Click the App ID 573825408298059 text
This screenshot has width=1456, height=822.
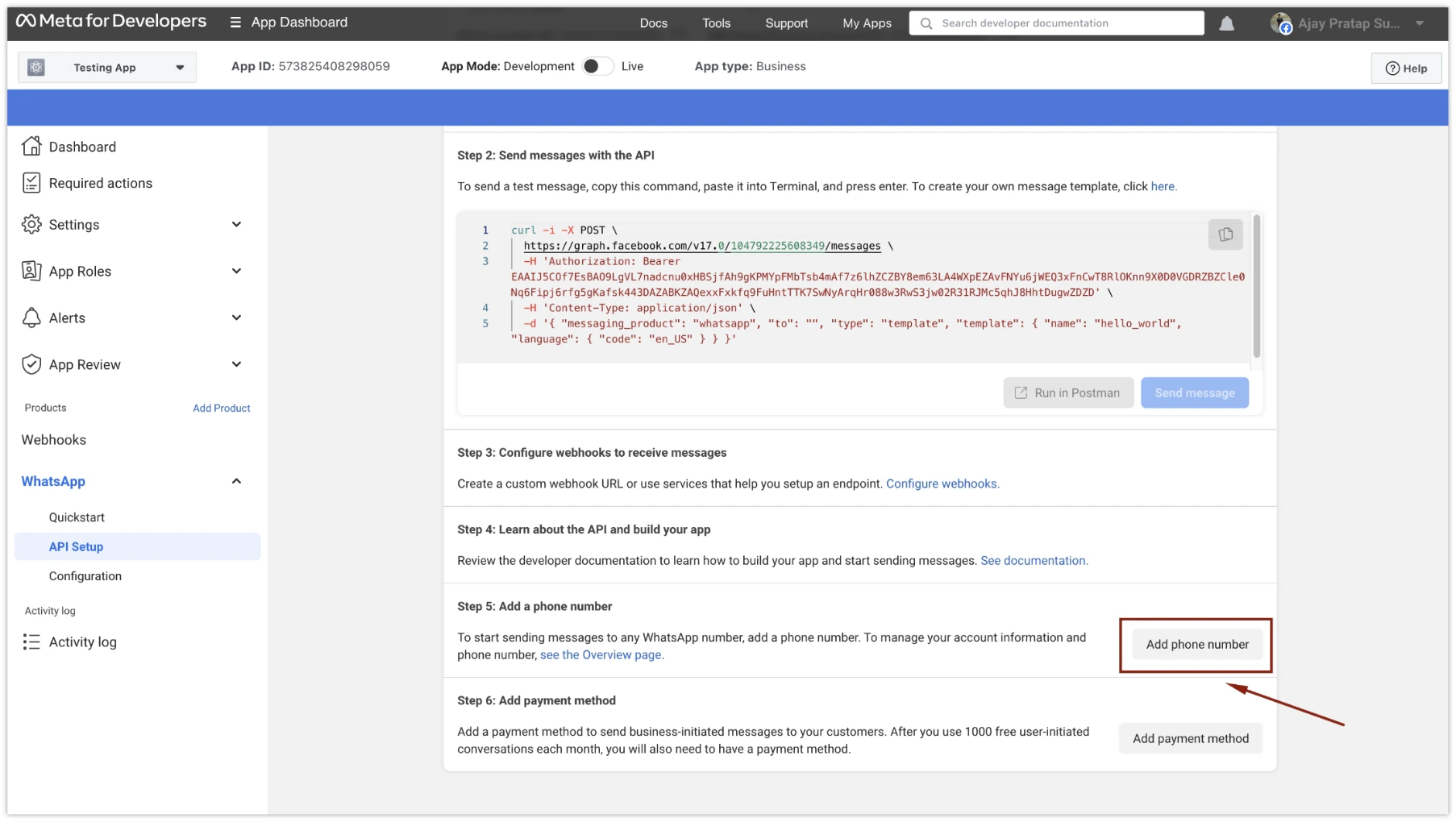click(x=310, y=66)
